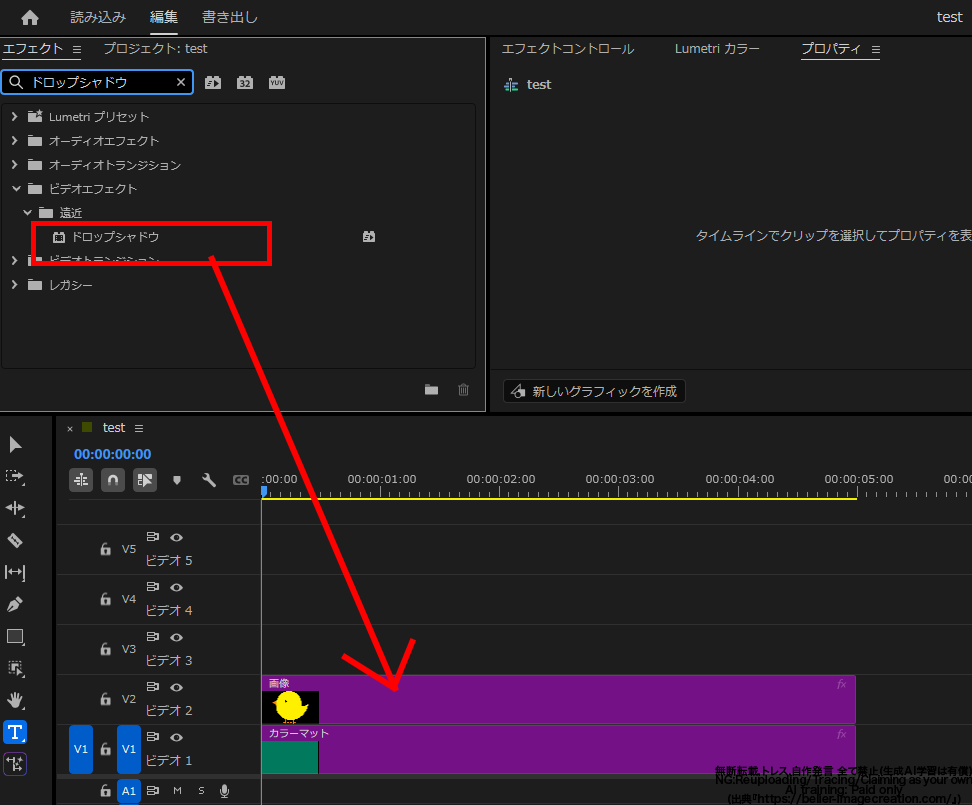972x805 pixels.
Task: Select the 画像 clip on V2
Action: (559, 700)
